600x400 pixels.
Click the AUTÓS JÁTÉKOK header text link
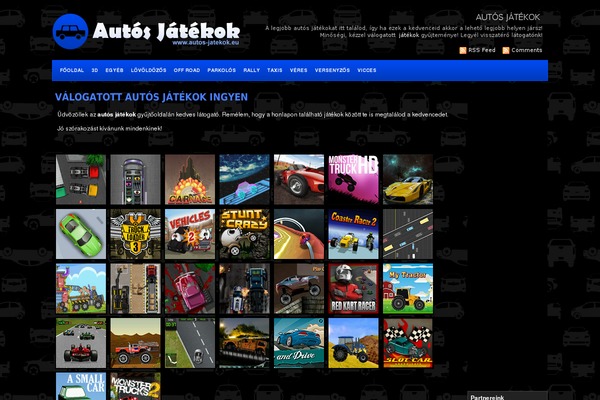pyautogui.click(x=508, y=17)
